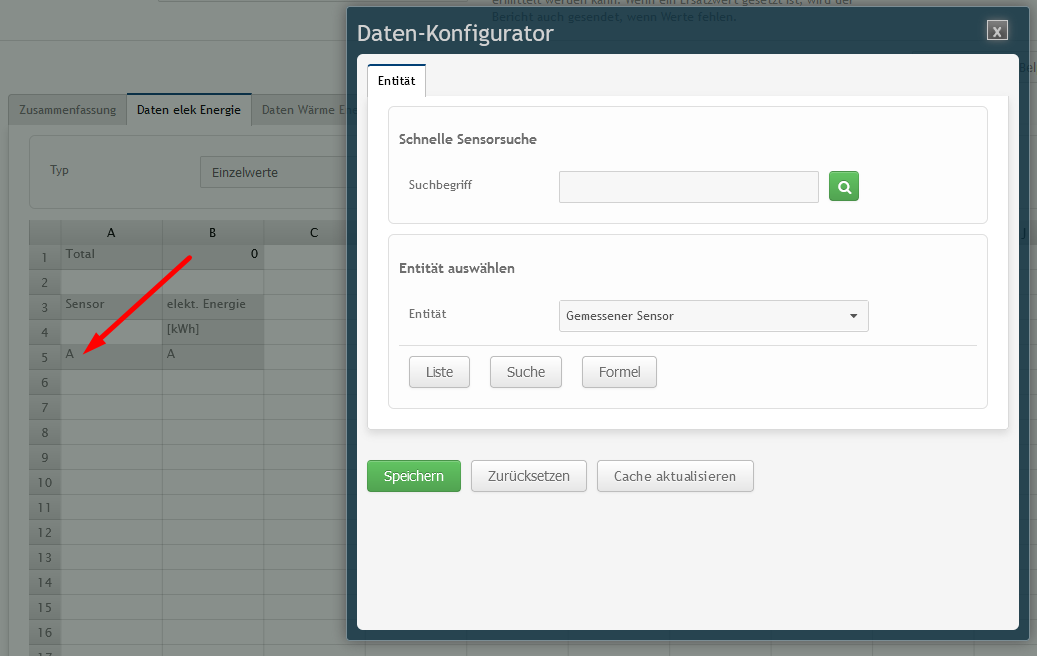Switch to Daten elek Energie tab
This screenshot has height=656, width=1037.
(189, 110)
